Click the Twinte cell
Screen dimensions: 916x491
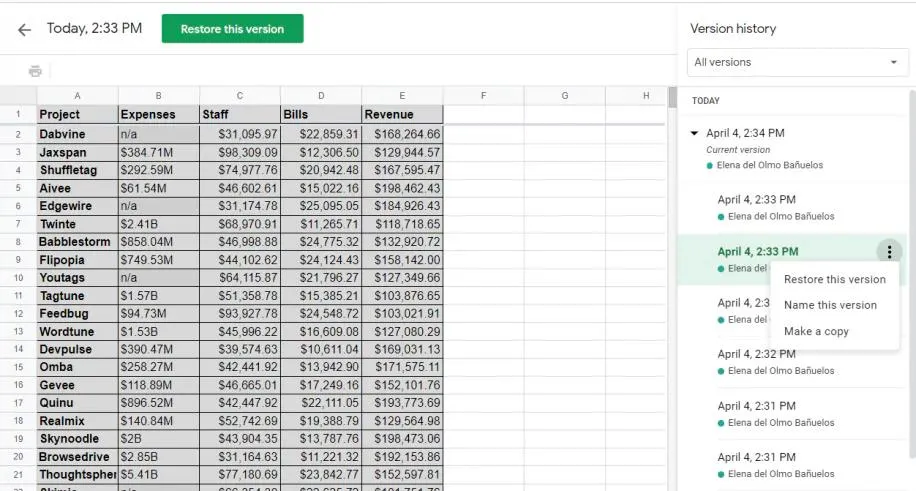(x=77, y=224)
